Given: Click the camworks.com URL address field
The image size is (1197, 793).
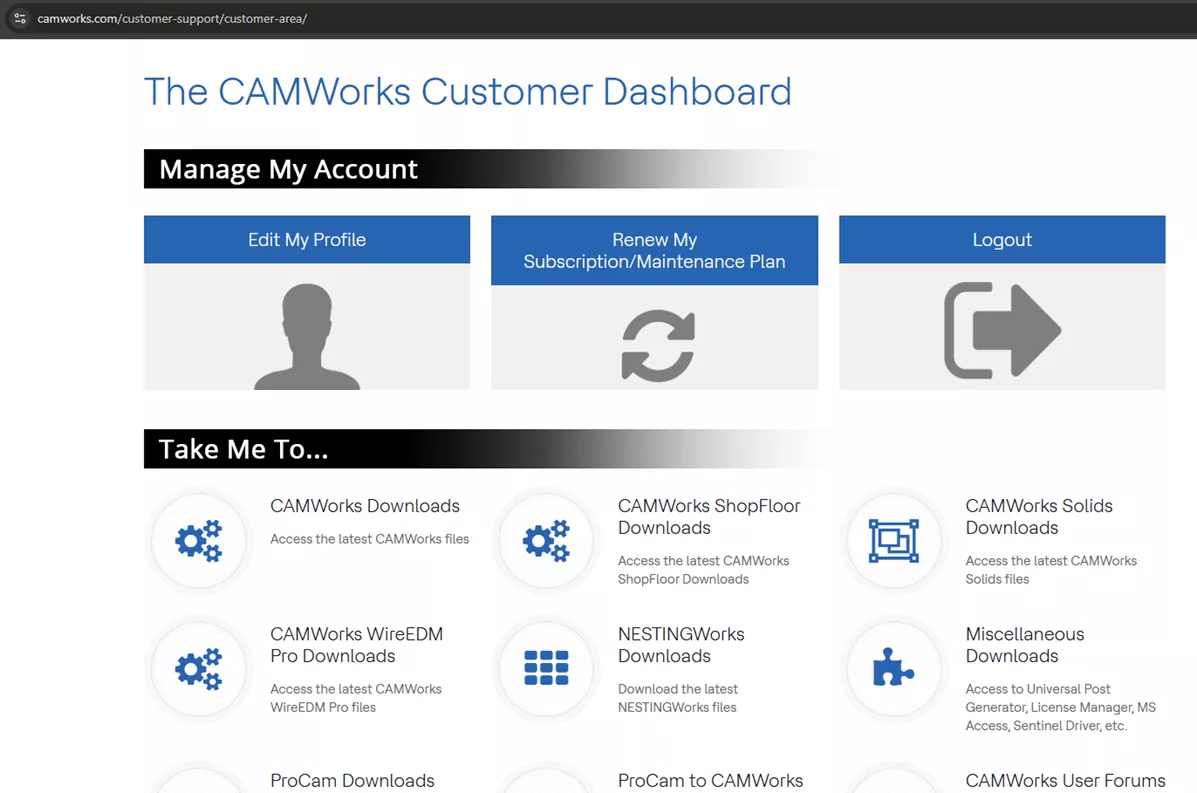Looking at the screenshot, I should tap(172, 18).
